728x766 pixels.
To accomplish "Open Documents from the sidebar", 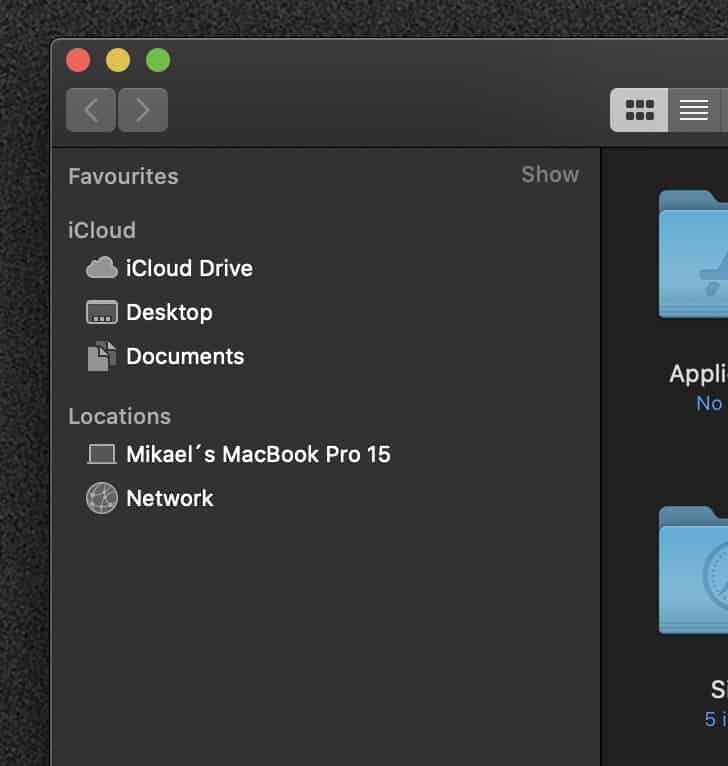I will 185,356.
